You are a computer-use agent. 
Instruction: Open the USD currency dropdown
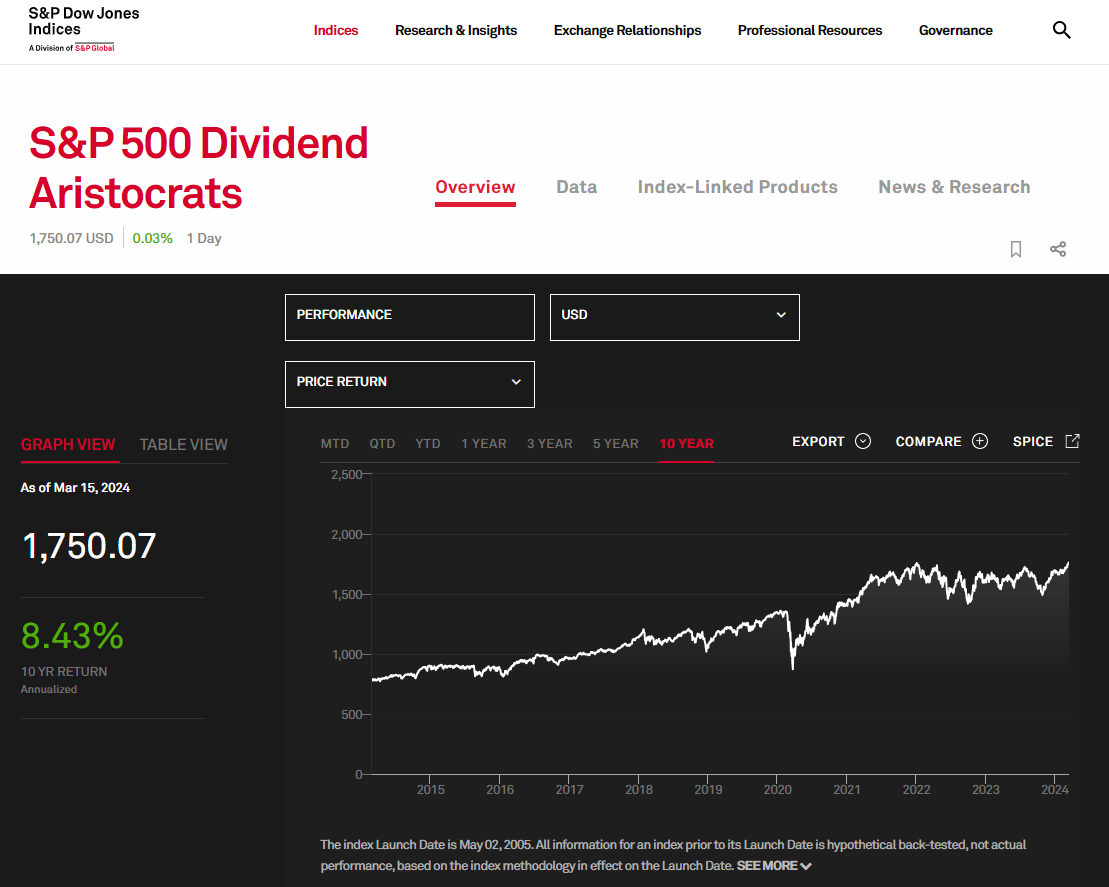[674, 317]
